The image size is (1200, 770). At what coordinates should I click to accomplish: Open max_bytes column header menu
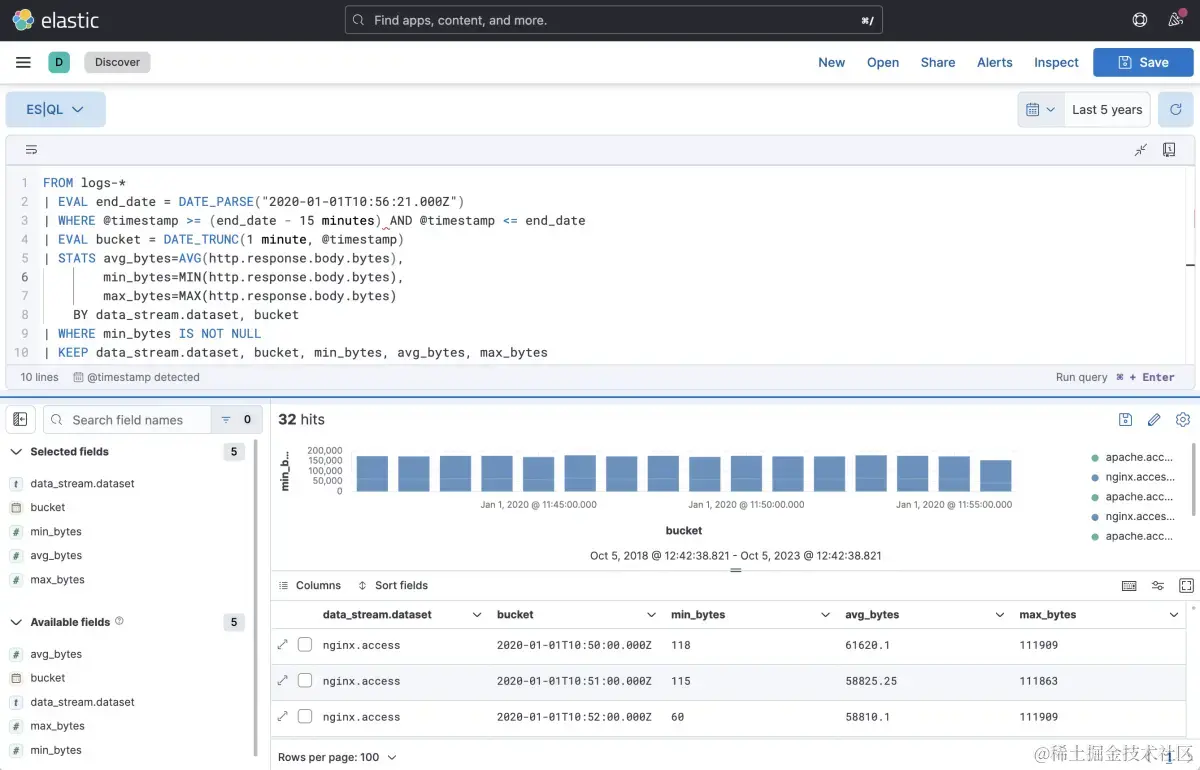(1175, 615)
